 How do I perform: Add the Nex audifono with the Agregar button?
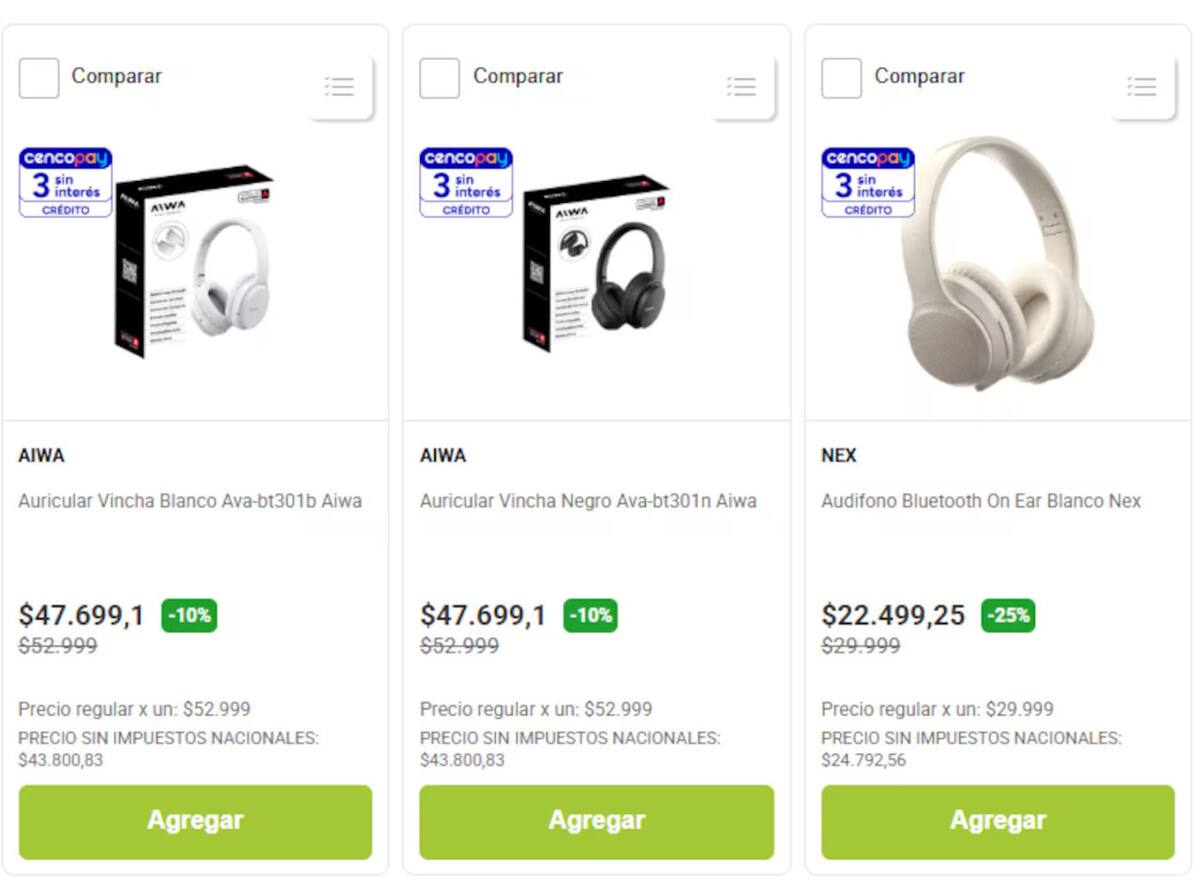tap(996, 820)
